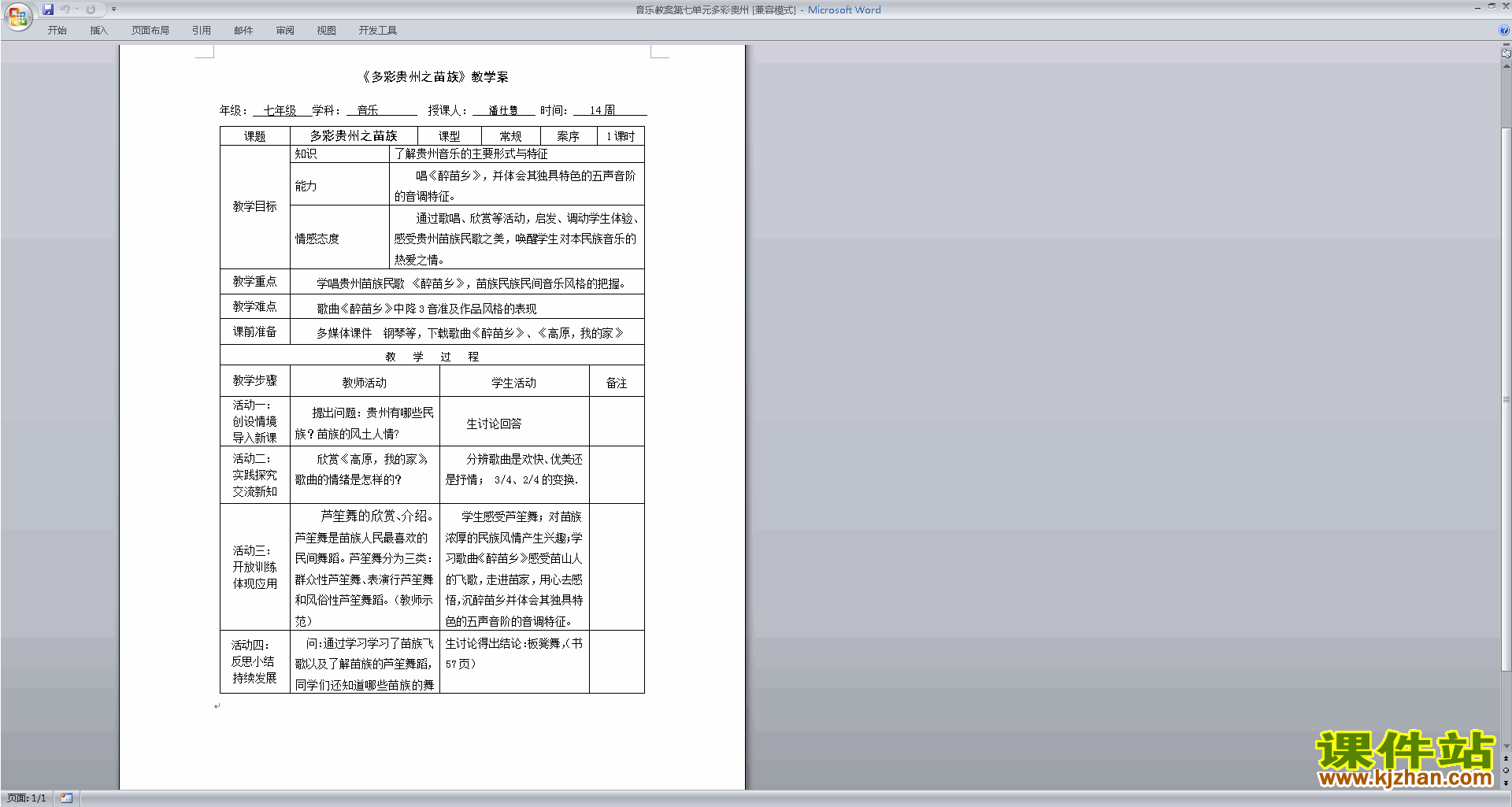Click the subject value 音乐
Viewport: 1512px width, 807px height.
pos(368,110)
